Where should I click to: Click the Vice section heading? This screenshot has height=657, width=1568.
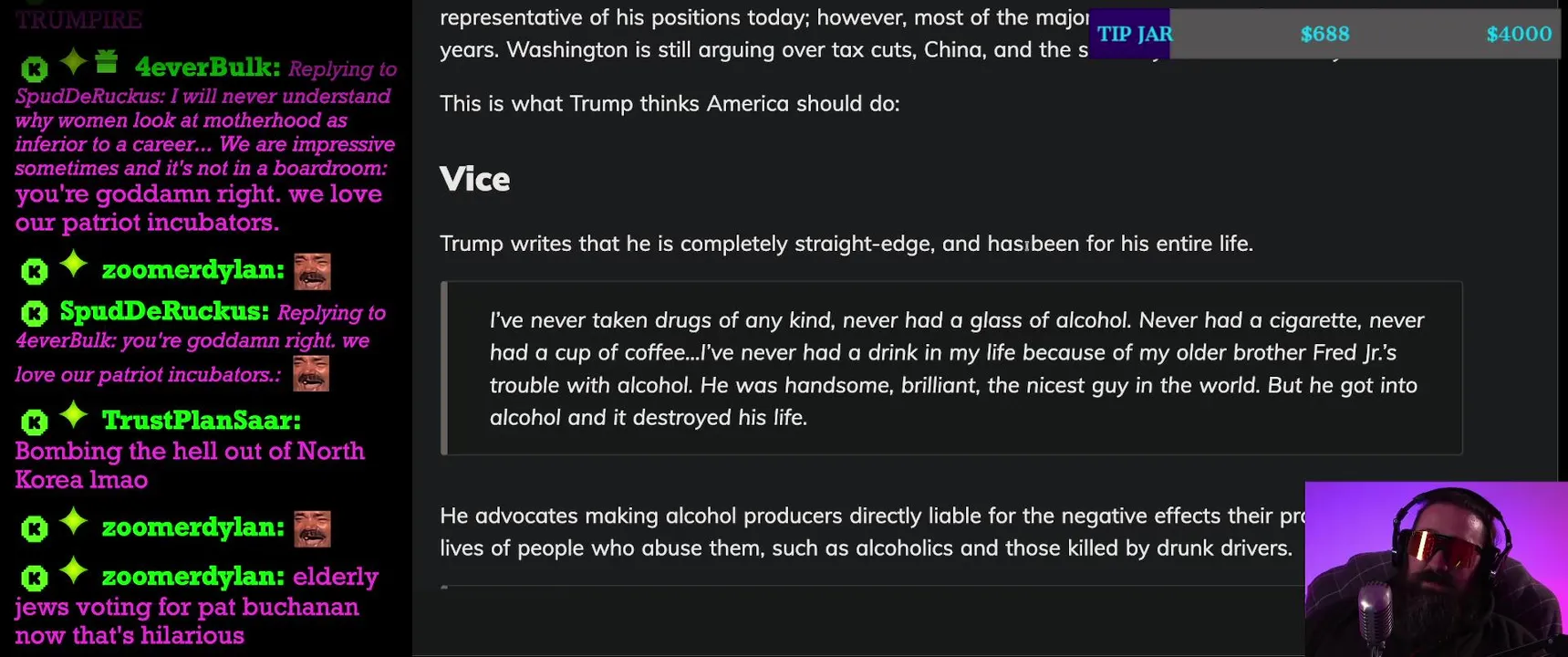click(x=474, y=180)
